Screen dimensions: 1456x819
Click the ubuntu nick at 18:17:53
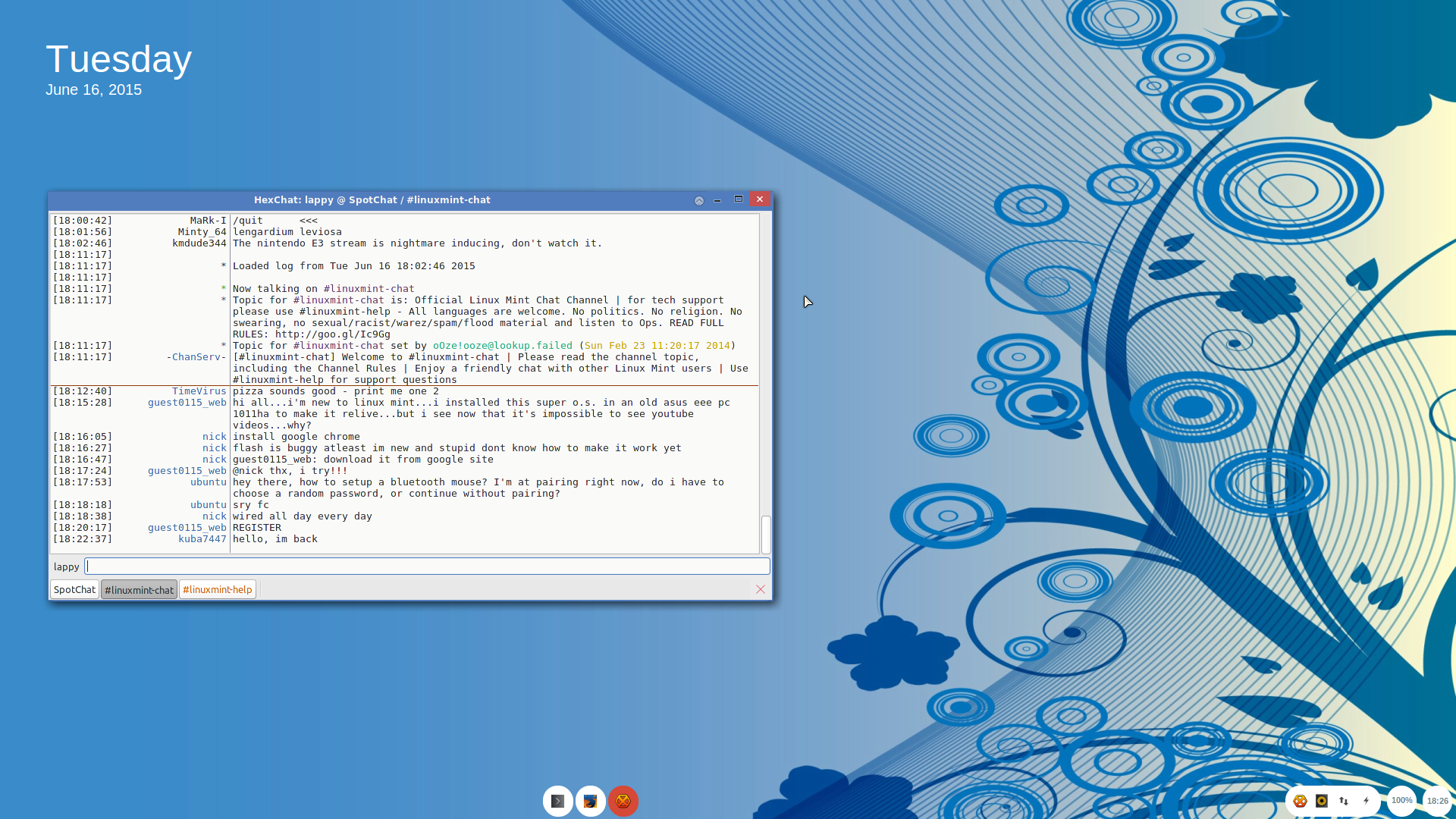pos(209,482)
